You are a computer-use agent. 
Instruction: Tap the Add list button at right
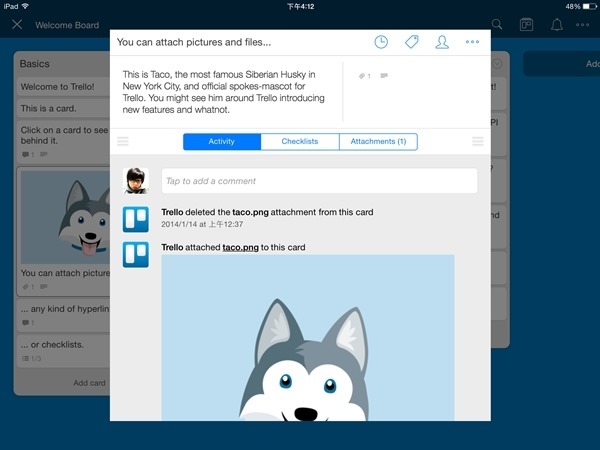pyautogui.click(x=562, y=64)
